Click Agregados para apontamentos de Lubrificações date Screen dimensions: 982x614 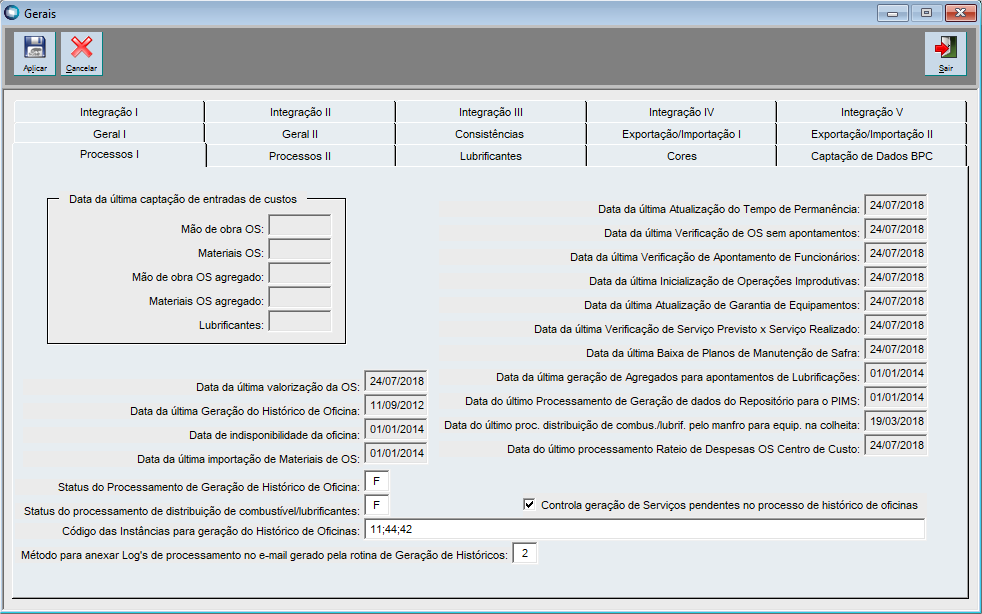(896, 373)
